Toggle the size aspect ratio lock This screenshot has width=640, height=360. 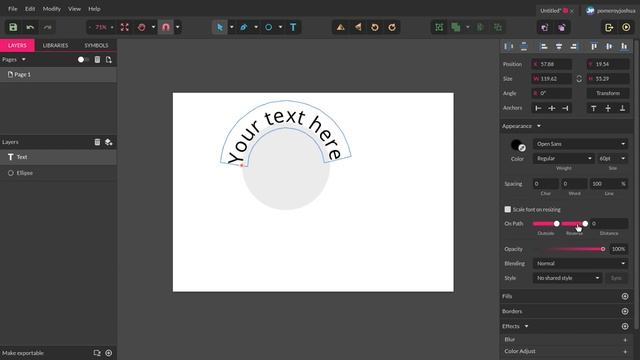coord(579,79)
